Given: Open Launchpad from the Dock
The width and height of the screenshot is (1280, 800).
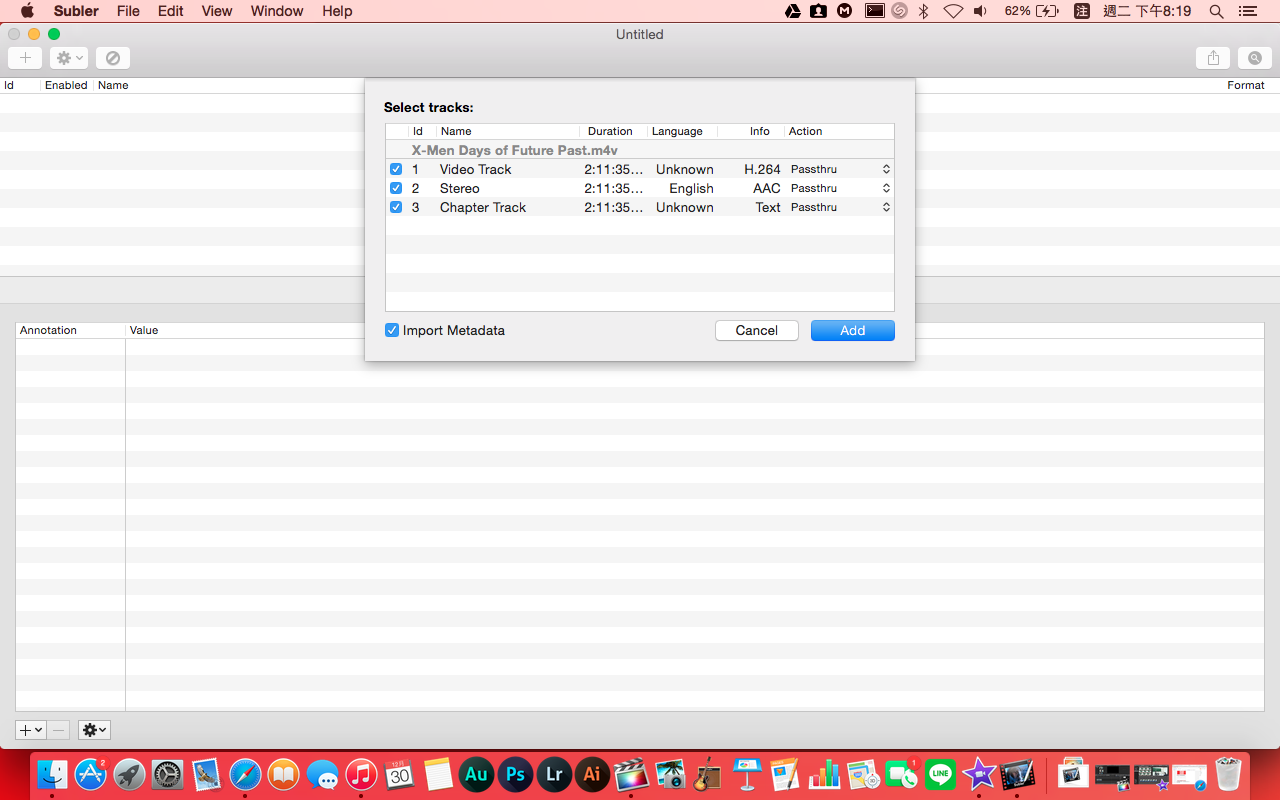Looking at the screenshot, I should 129,774.
